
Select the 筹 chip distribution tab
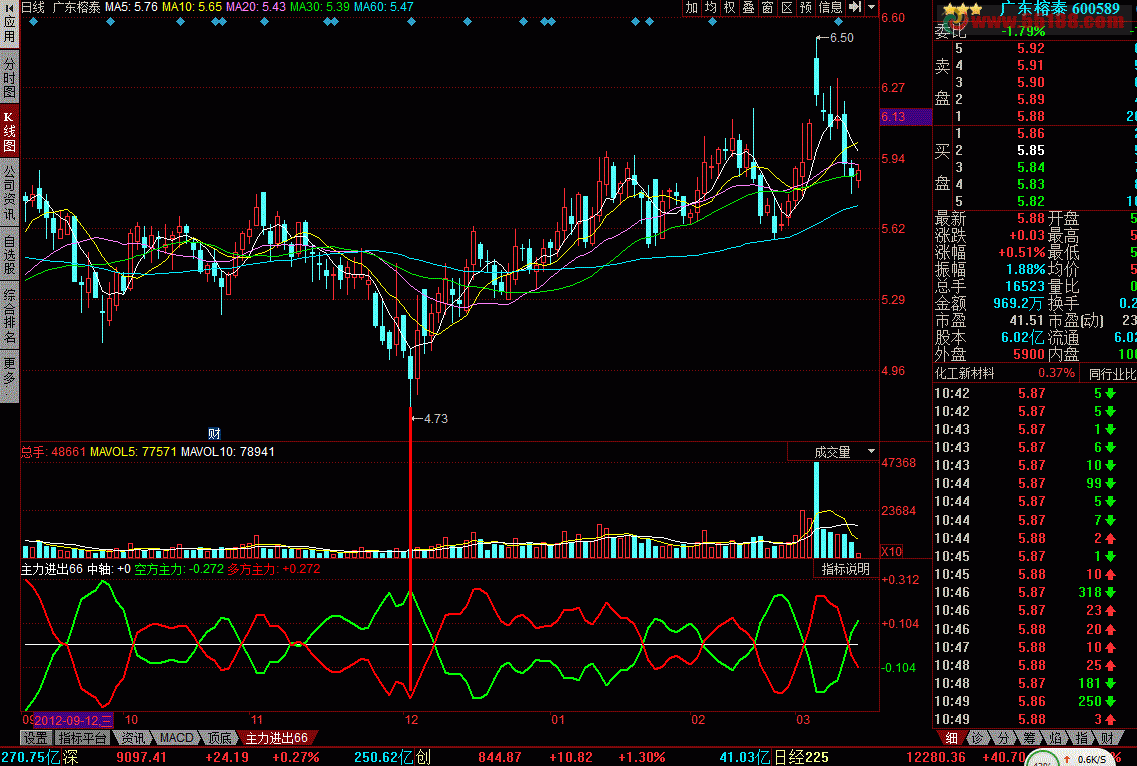pyautogui.click(x=1029, y=738)
